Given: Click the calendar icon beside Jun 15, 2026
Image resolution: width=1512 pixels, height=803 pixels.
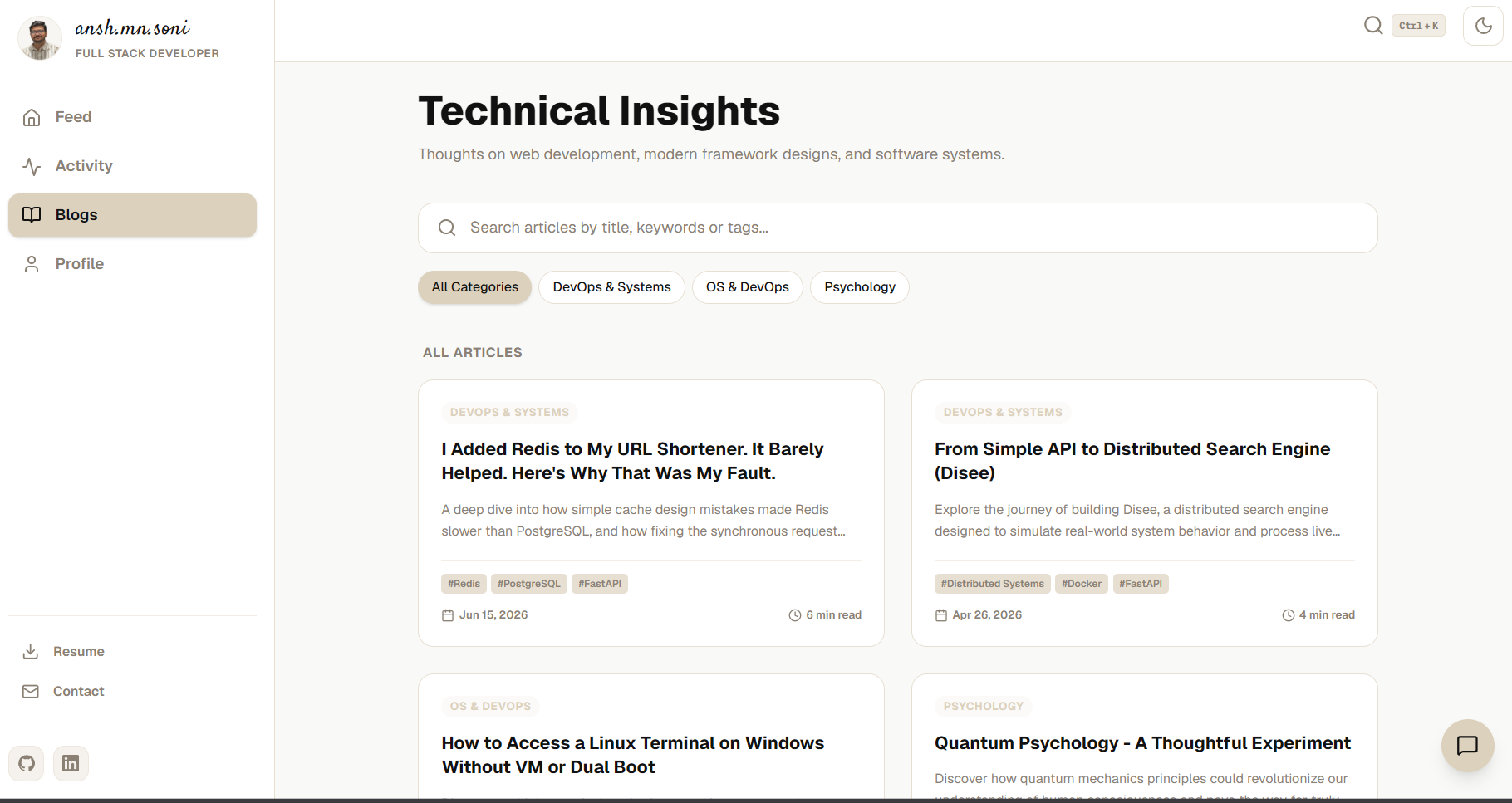Looking at the screenshot, I should [448, 615].
